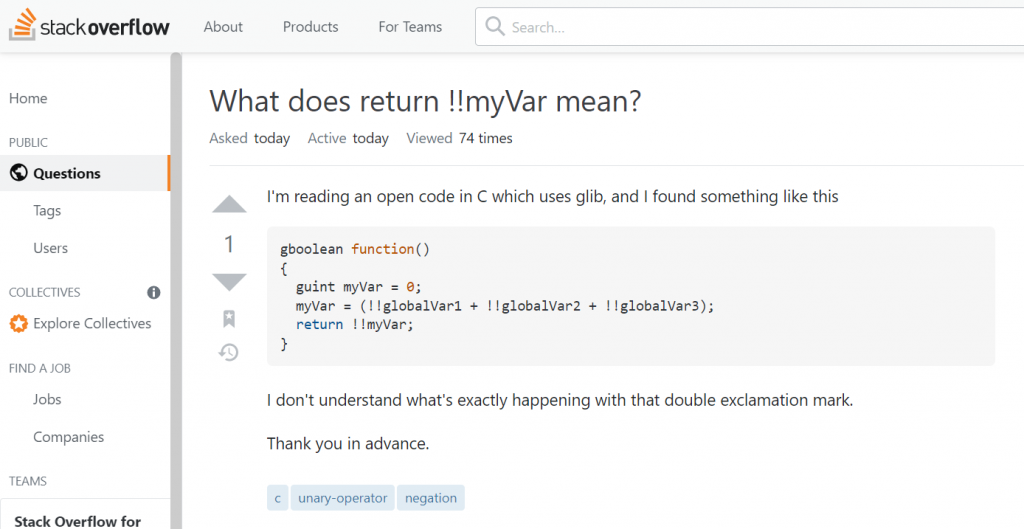The height and width of the screenshot is (529, 1024).
Task: Open the Home page in sidebar
Action: 28,98
